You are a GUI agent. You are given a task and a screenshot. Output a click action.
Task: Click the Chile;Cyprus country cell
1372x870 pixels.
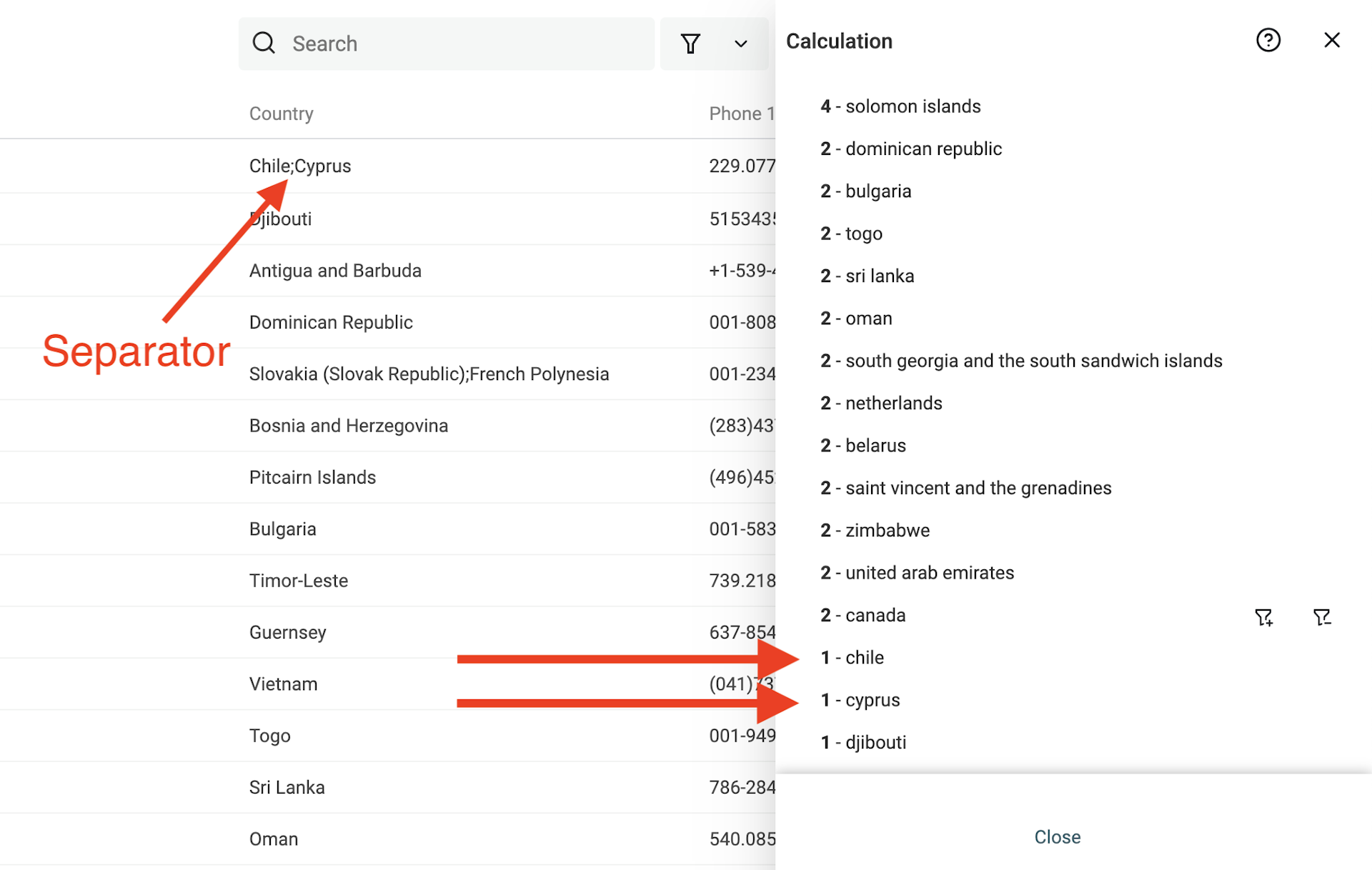tap(300, 166)
